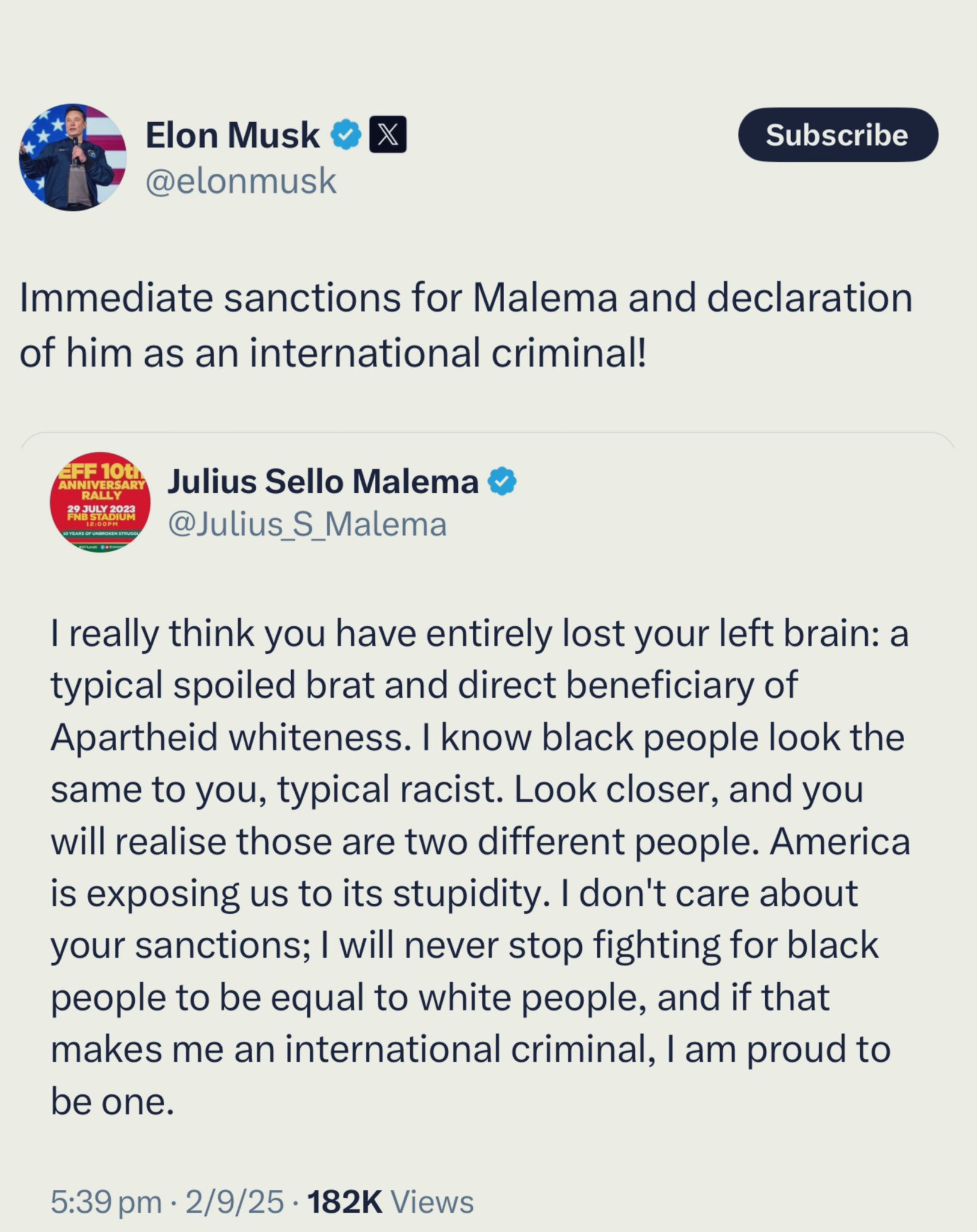Click the 5:39 pm timestamp
Screen dimensions: 977x1232
pyautogui.click(x=106, y=1202)
